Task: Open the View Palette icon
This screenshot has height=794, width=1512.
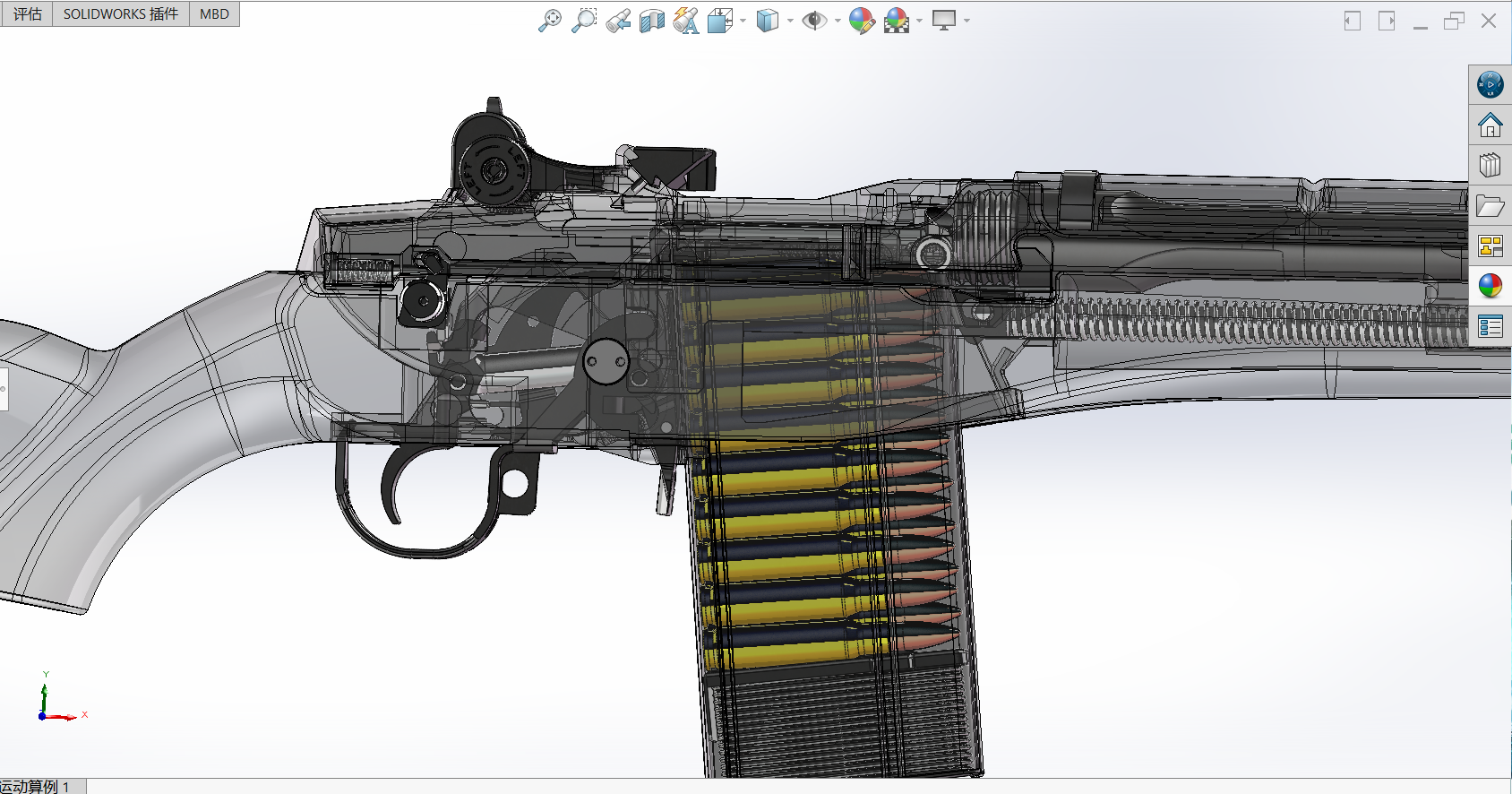Action: 1491,246
